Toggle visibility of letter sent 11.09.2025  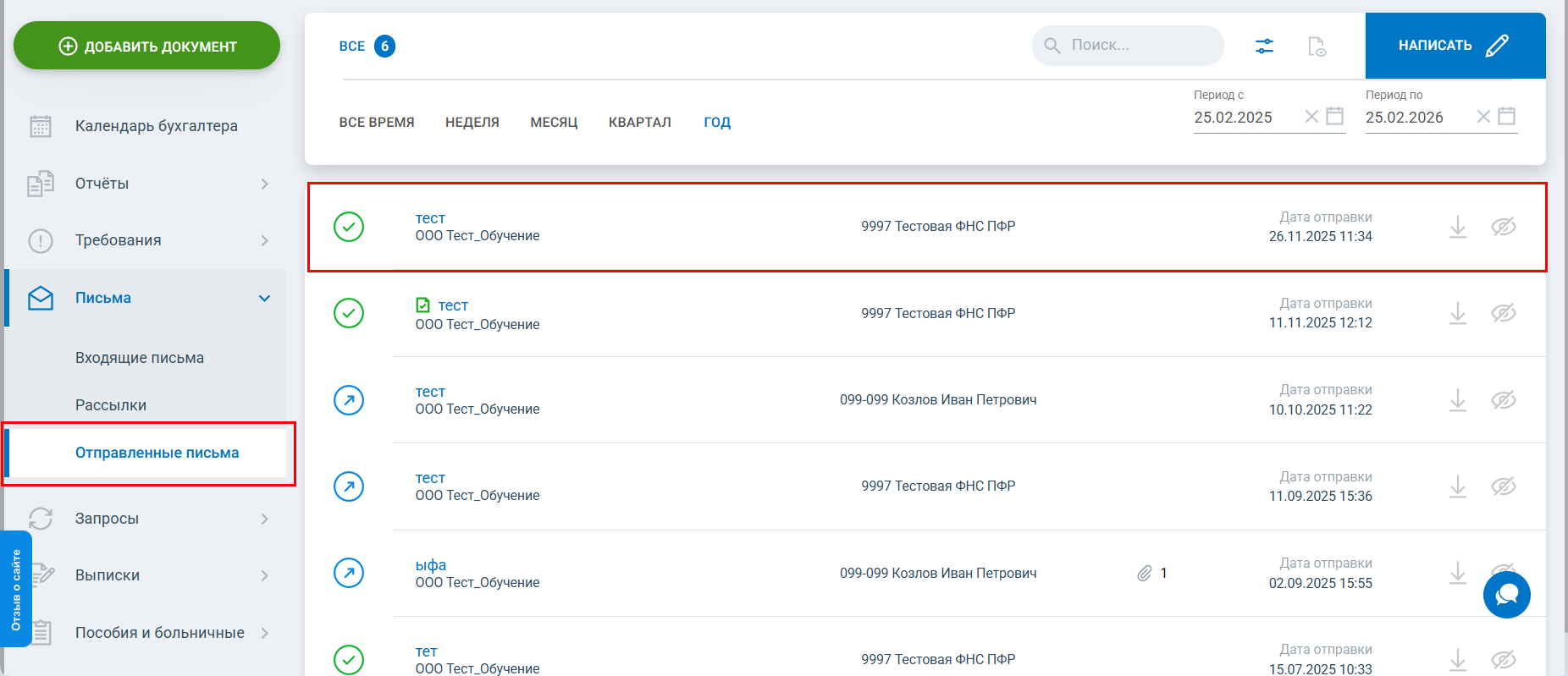tap(1503, 486)
